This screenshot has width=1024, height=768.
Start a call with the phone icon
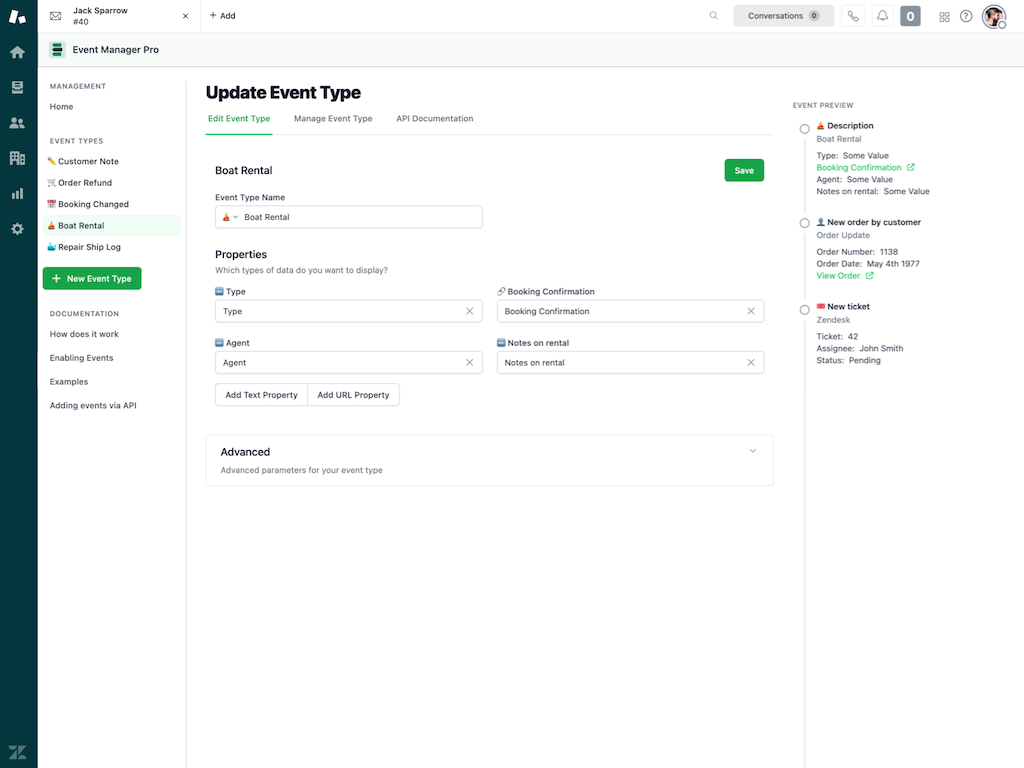click(853, 16)
